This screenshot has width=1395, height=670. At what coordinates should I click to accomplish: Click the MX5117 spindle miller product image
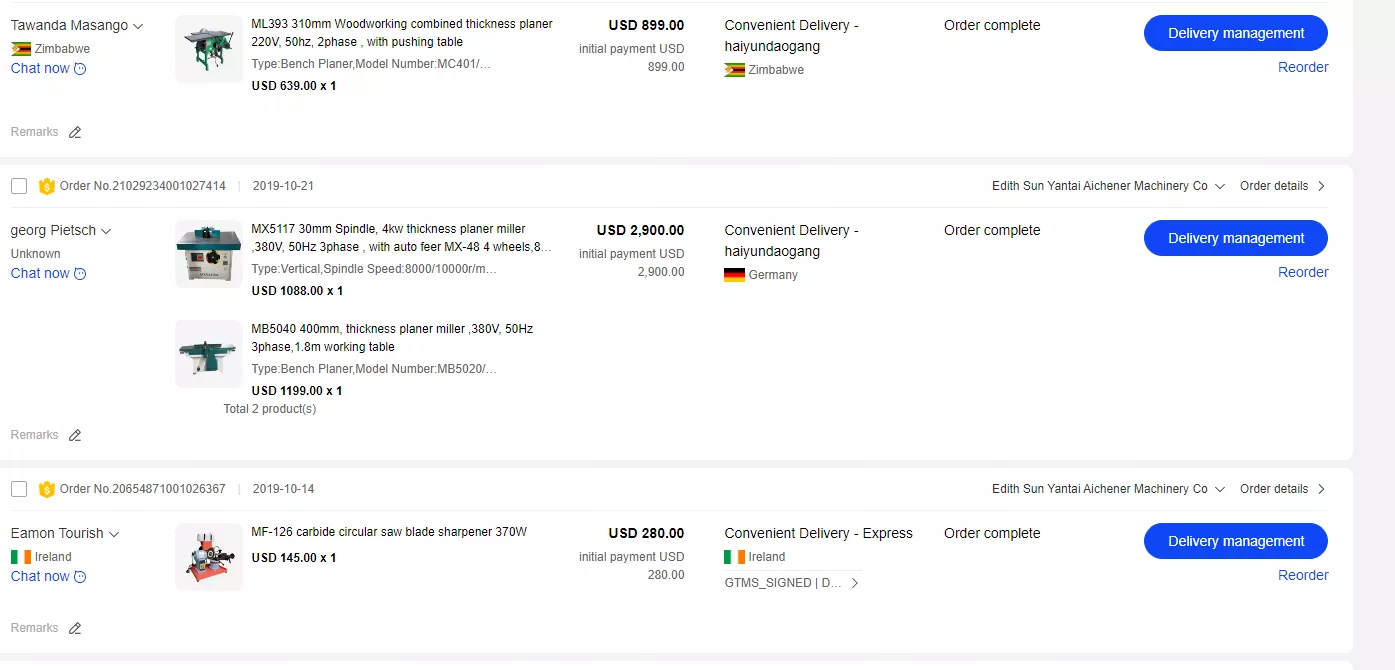pos(209,254)
